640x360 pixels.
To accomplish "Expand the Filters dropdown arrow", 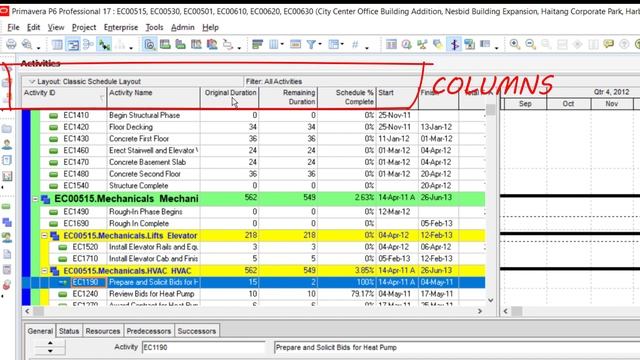I will click(320, 44).
